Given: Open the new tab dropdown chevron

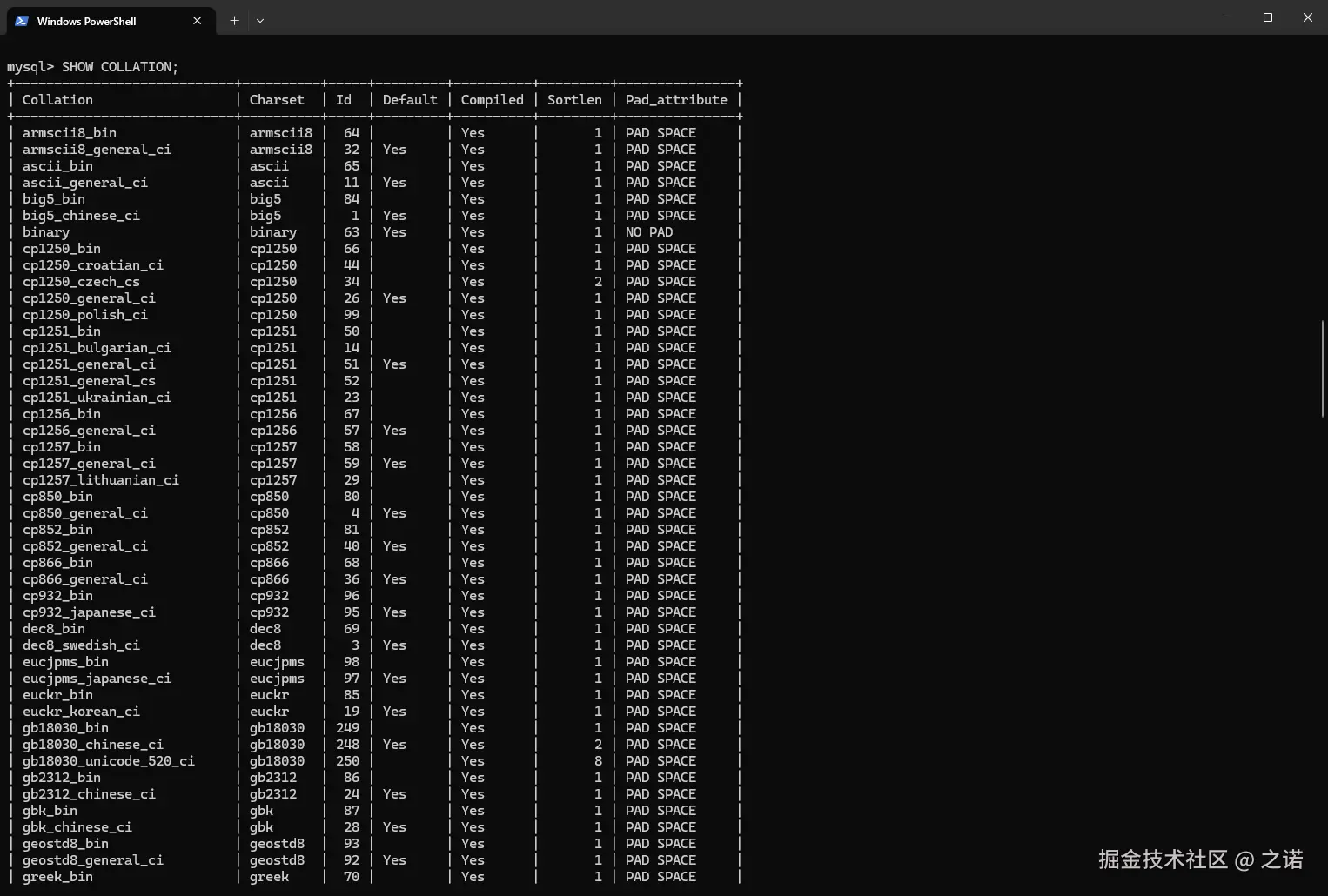Looking at the screenshot, I should 259,20.
